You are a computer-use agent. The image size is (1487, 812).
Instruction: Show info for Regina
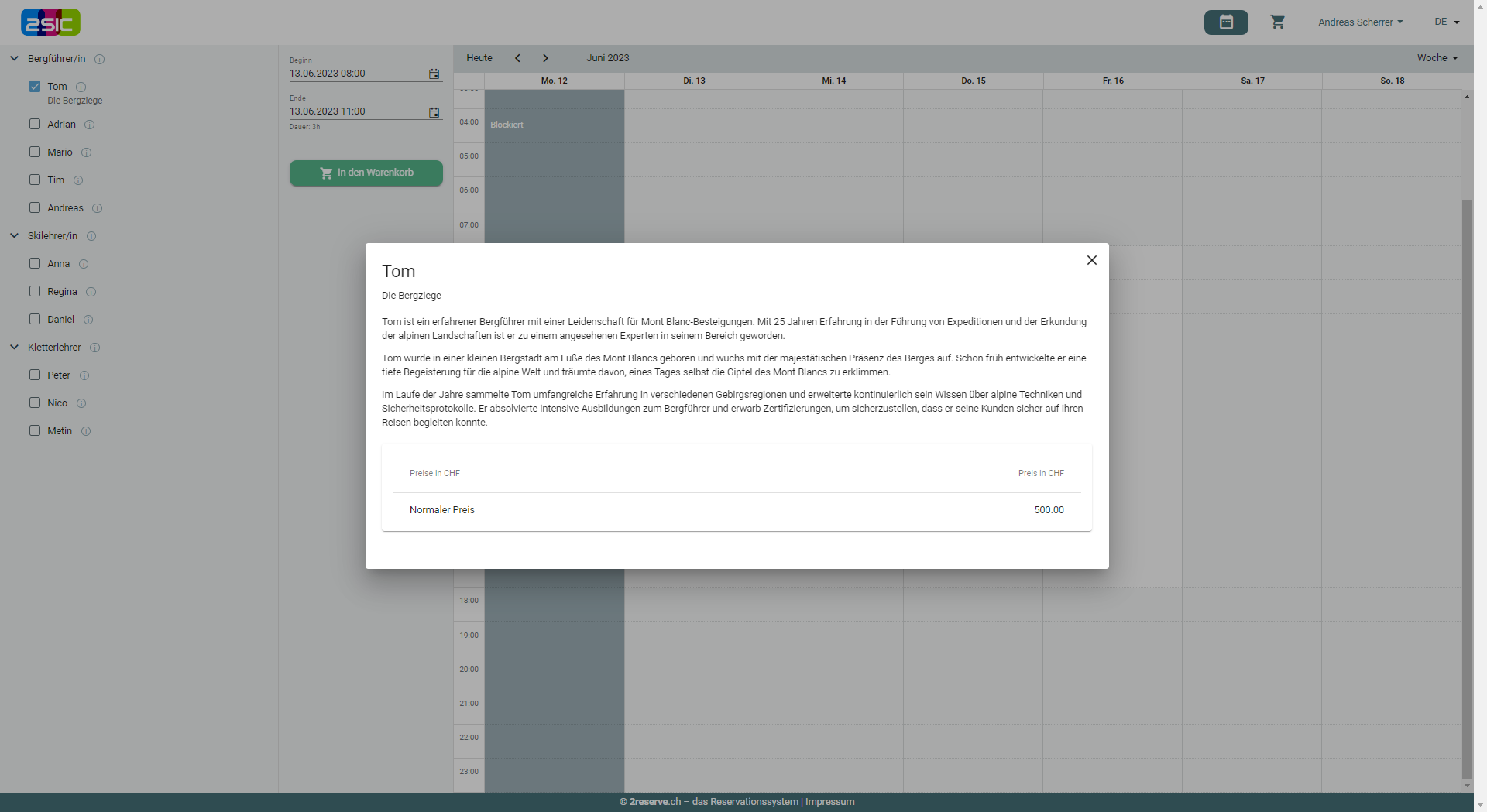[91, 292]
